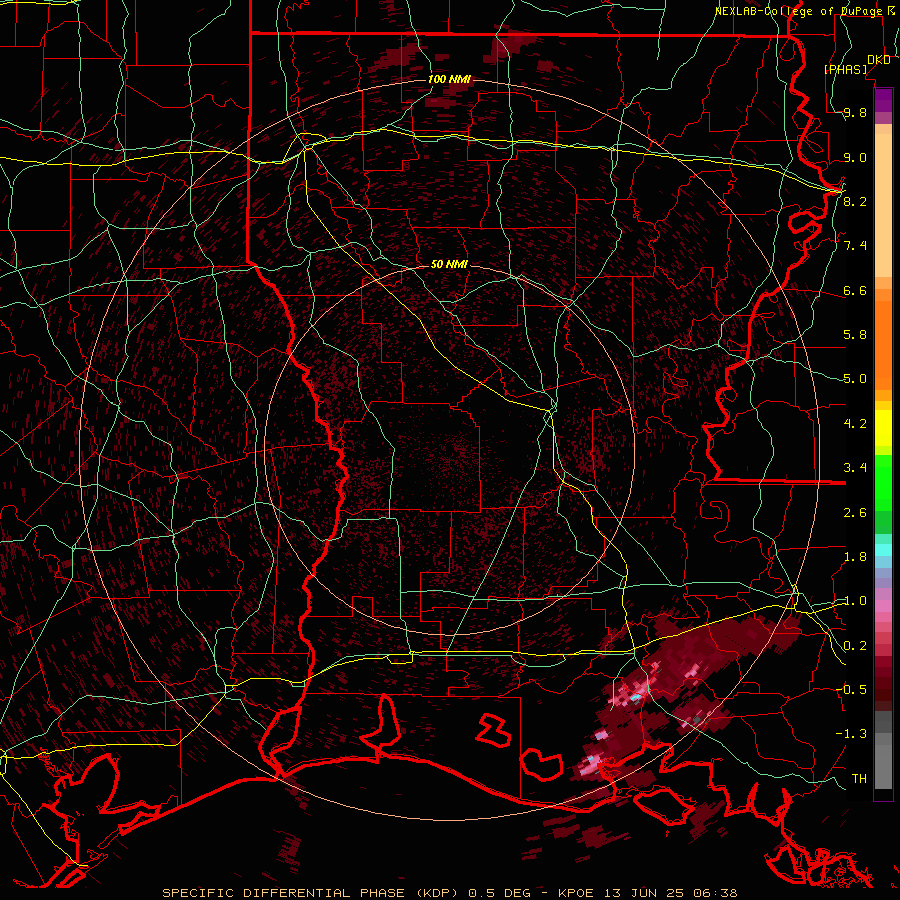Image resolution: width=900 pixels, height=900 pixels.
Task: Click the cyan high-KDP core in the storm
Action: [635, 697]
